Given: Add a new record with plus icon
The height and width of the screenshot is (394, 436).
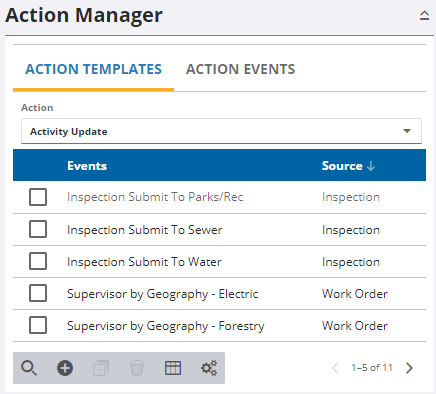Looking at the screenshot, I should tap(65, 368).
